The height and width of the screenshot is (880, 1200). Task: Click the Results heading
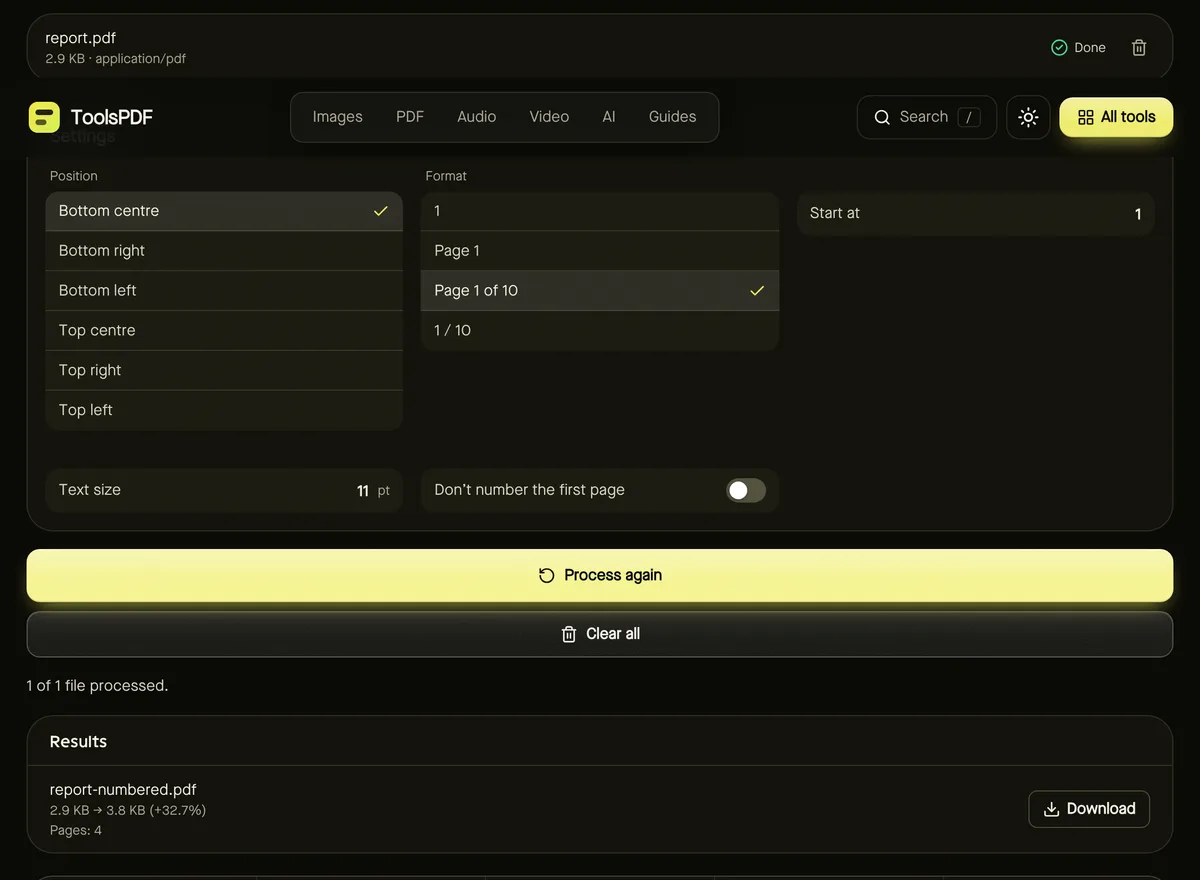point(78,742)
